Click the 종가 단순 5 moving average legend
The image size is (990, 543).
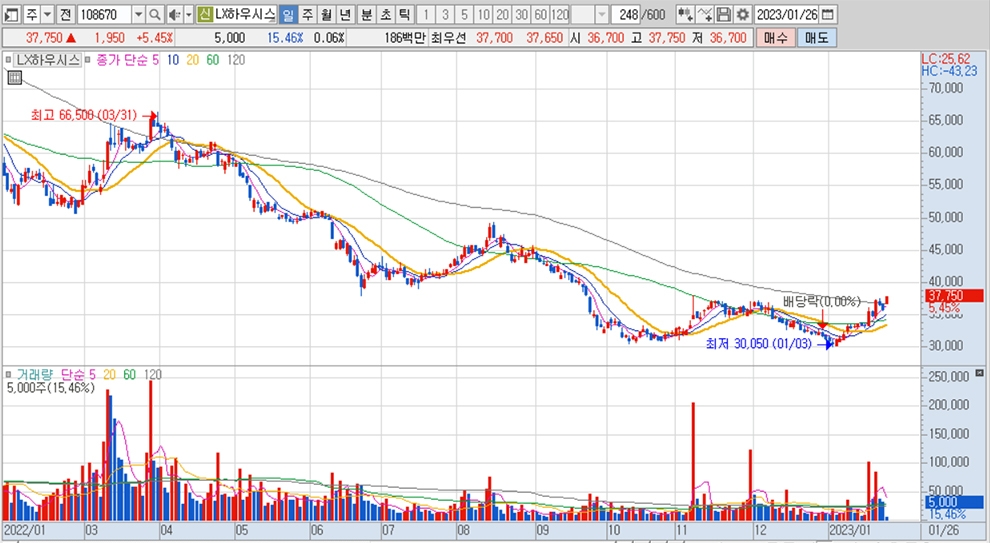127,60
